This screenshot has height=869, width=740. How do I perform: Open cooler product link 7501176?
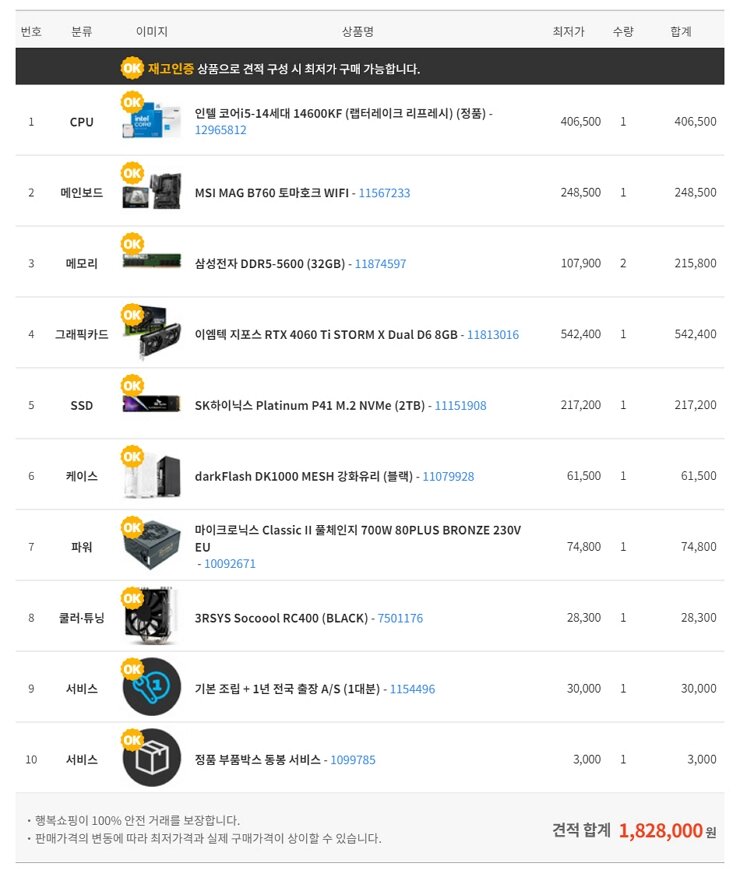[x=400, y=618]
